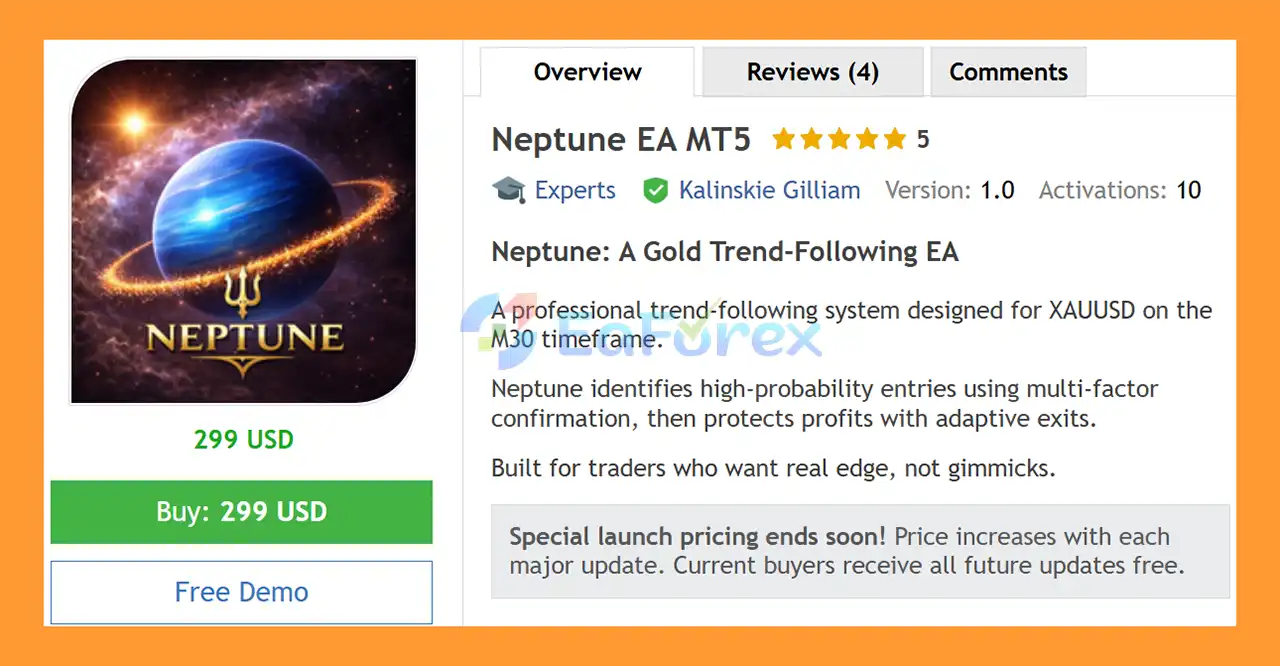Screen dimensions: 1280x666
Task: Click the Activations 10 label
Action: point(1120,190)
